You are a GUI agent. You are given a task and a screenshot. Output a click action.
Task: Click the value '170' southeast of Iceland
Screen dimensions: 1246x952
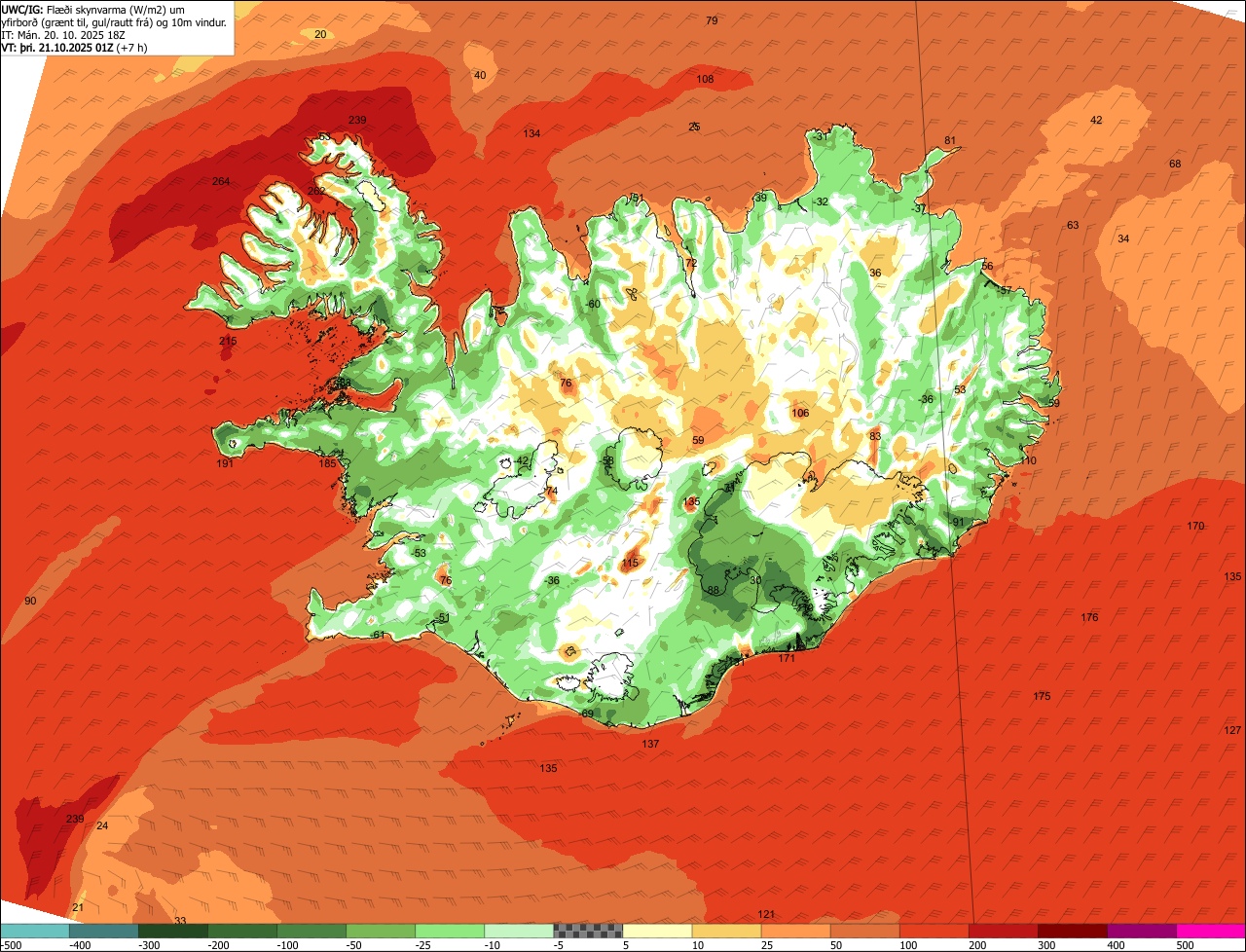tap(1195, 527)
